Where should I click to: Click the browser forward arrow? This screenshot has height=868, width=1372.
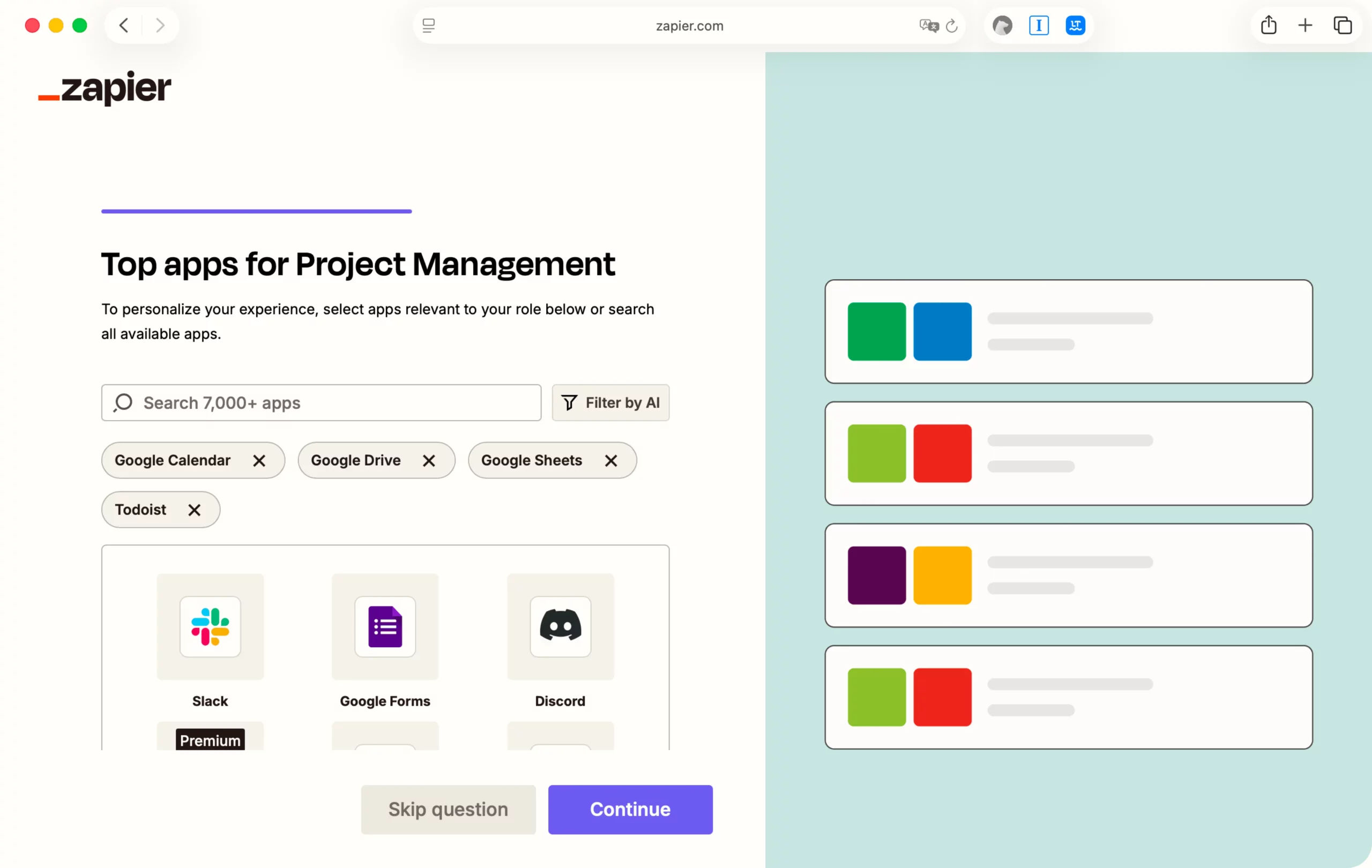coord(160,25)
